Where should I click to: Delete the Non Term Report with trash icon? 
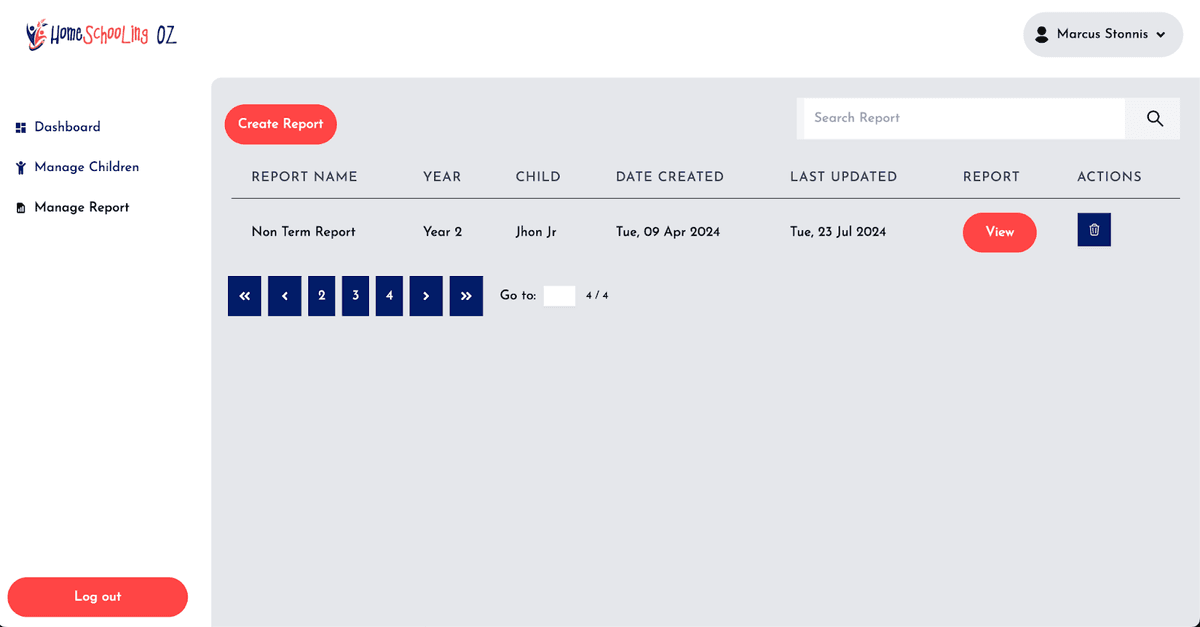coord(1093,230)
